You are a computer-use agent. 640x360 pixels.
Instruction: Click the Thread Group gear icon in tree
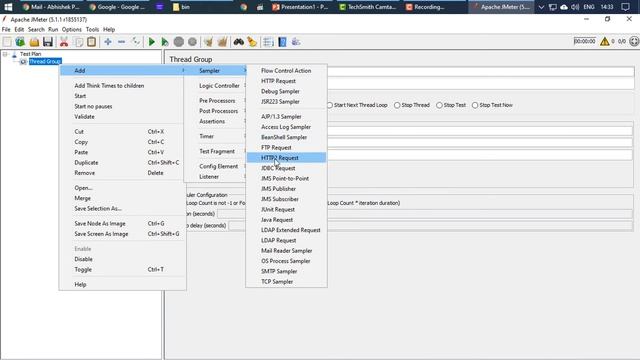(x=23, y=62)
